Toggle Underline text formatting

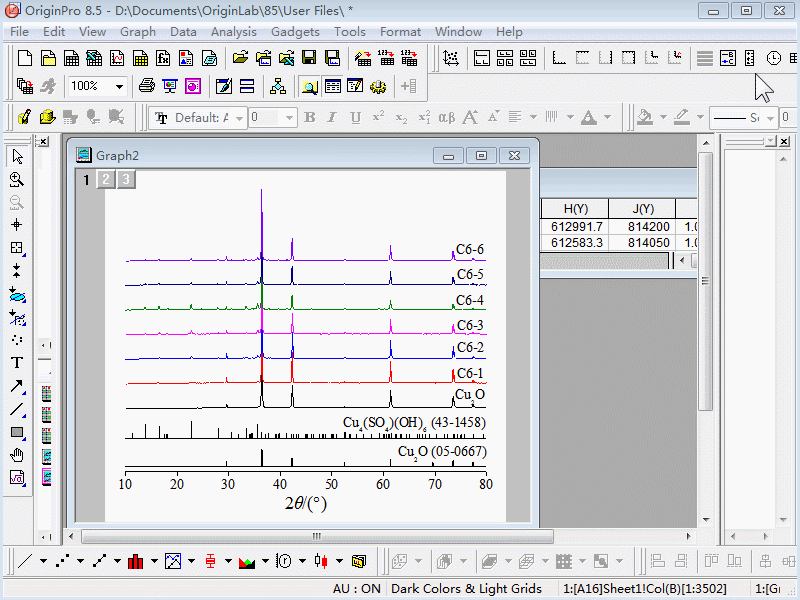click(x=355, y=118)
